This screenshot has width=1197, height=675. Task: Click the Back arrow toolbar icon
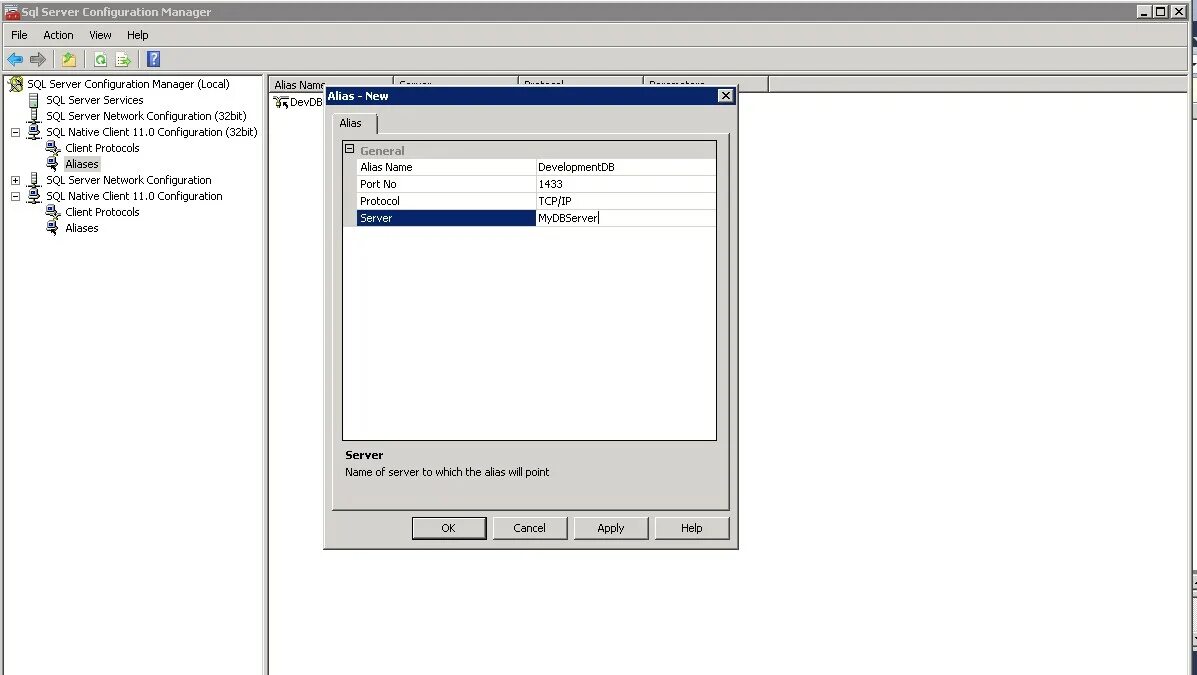15,60
